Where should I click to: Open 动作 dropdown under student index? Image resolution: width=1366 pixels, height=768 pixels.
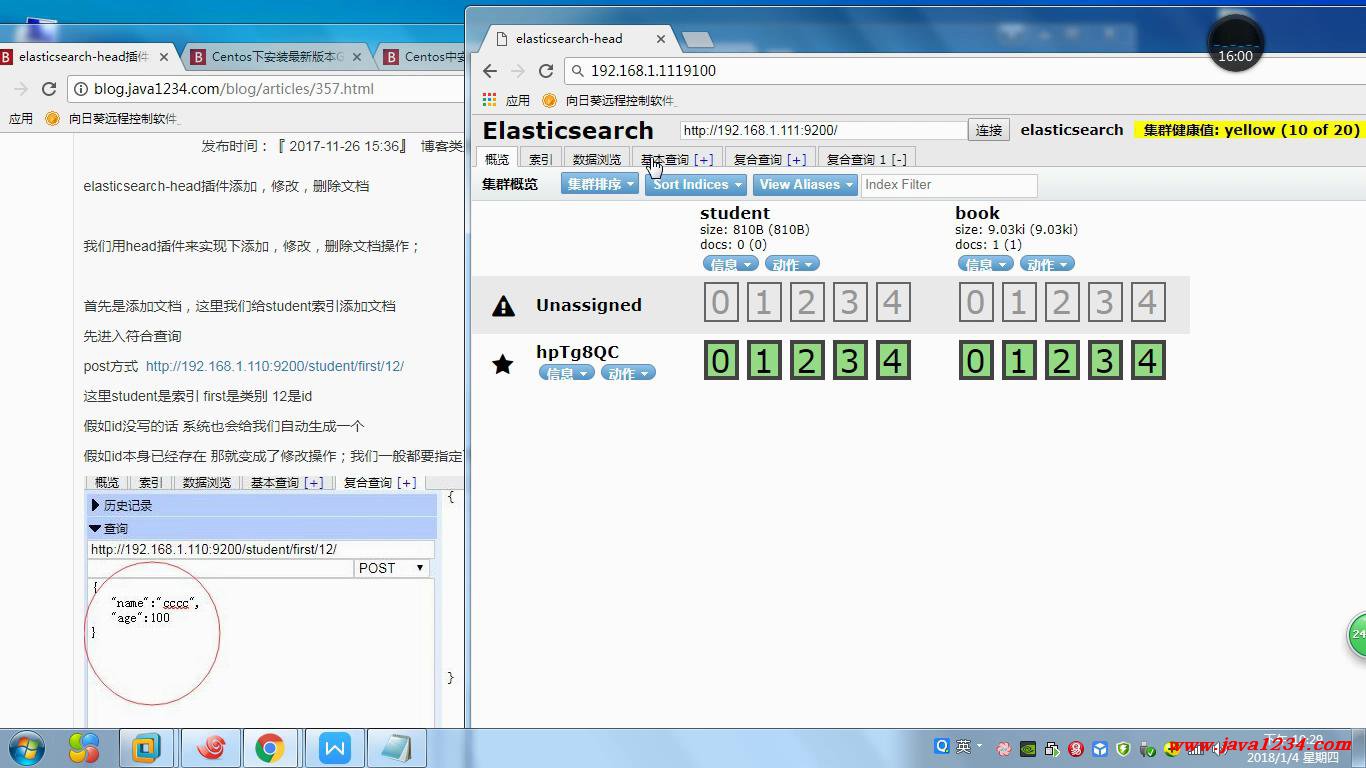792,264
